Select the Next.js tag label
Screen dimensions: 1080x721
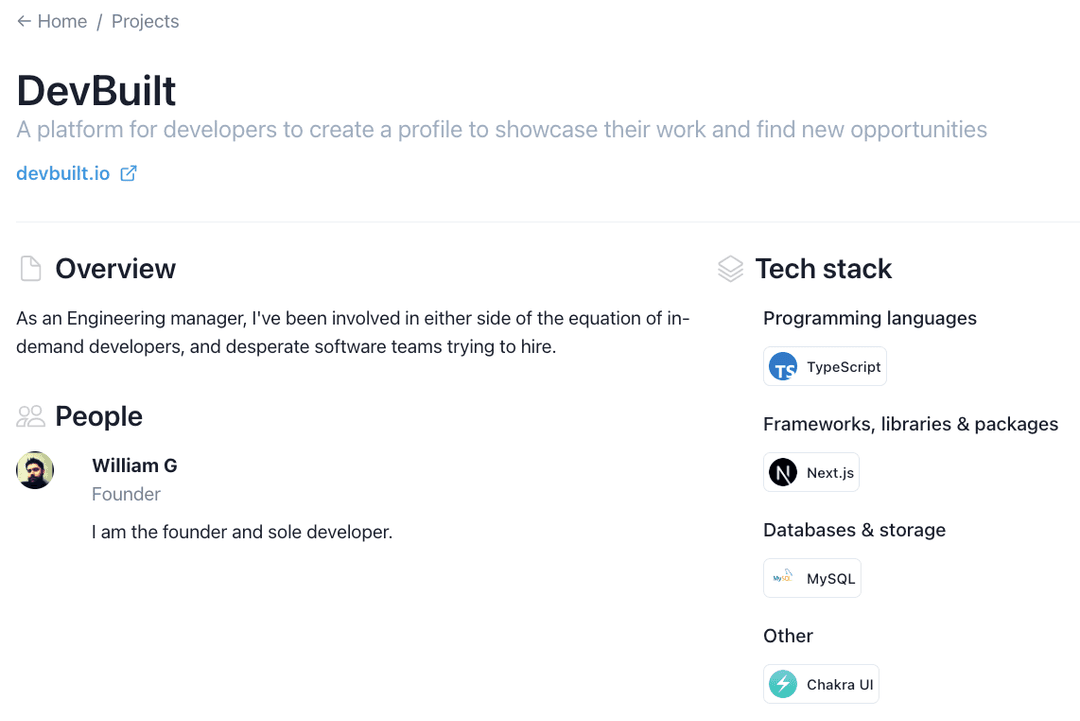tap(830, 473)
